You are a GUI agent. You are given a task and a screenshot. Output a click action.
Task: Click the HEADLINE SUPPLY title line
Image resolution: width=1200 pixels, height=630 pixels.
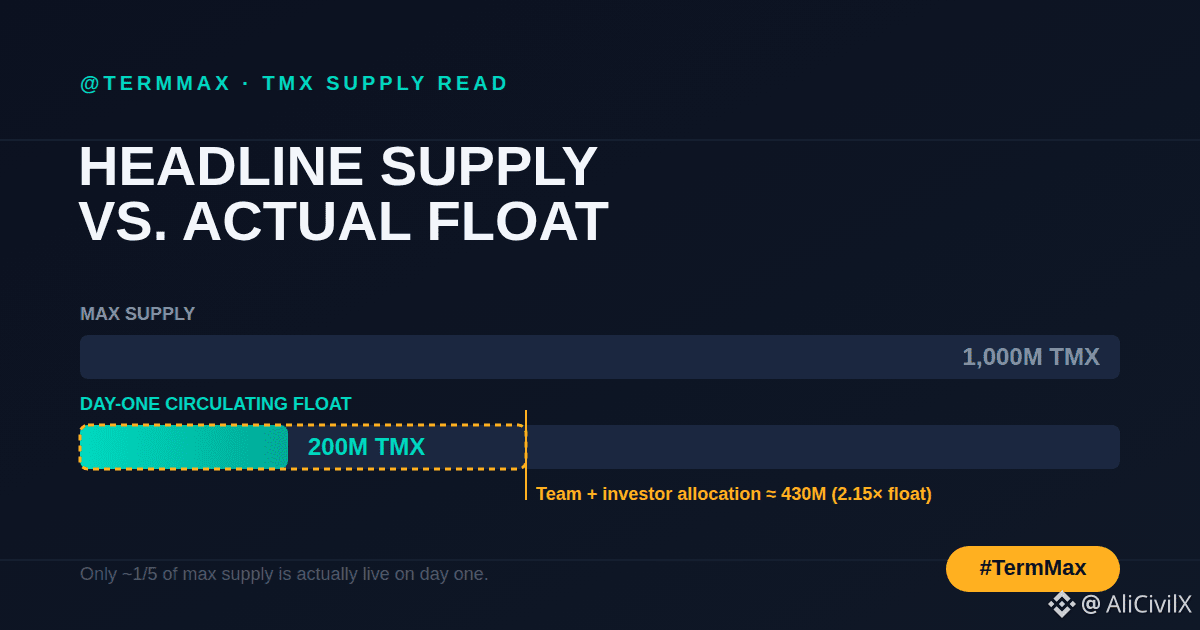pos(339,167)
